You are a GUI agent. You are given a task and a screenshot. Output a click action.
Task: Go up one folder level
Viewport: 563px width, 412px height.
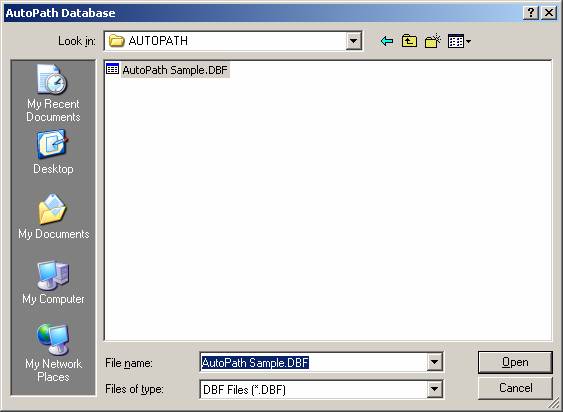(x=409, y=41)
